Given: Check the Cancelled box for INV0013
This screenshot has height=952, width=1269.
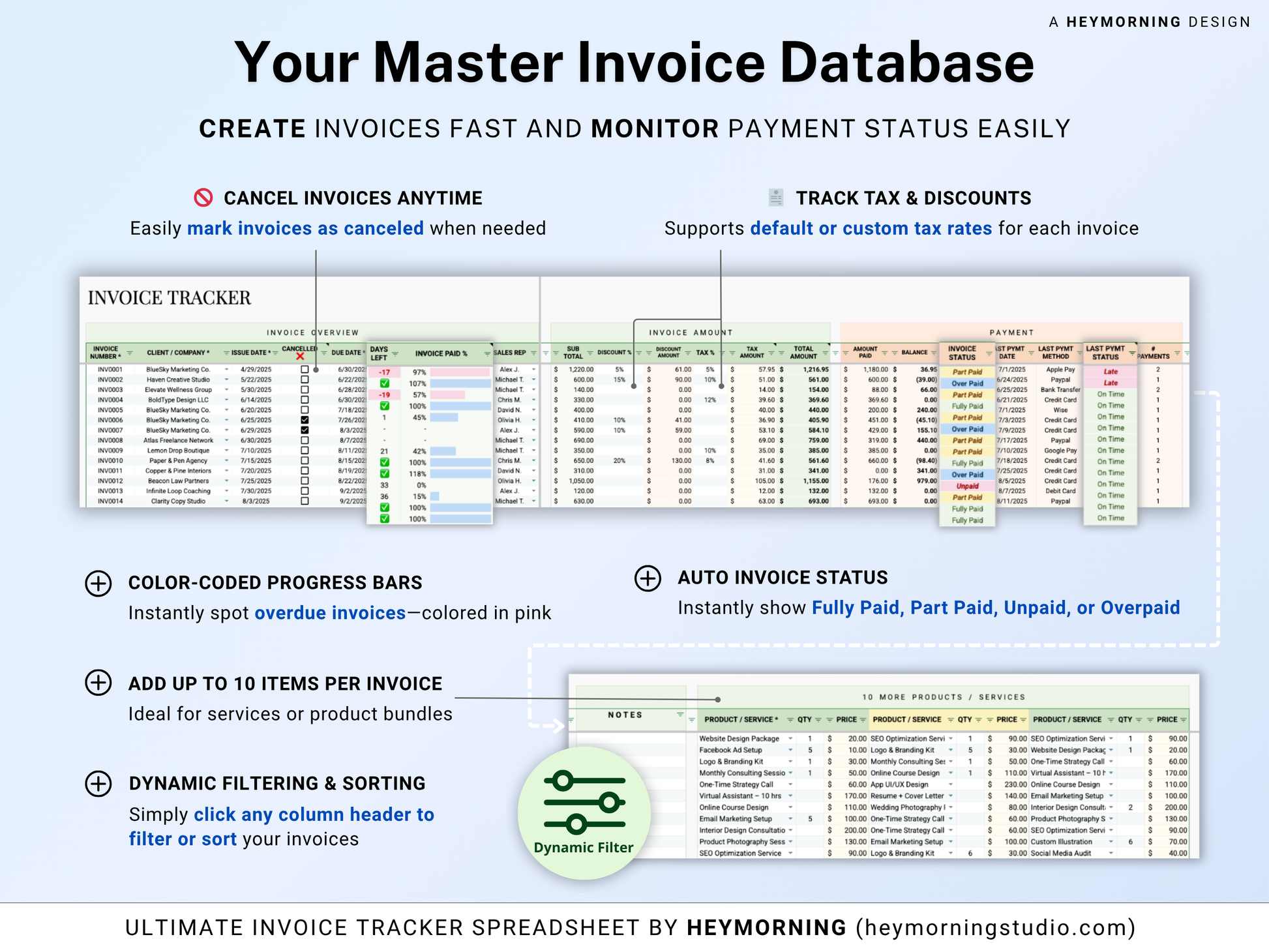Looking at the screenshot, I should pyautogui.click(x=305, y=491).
